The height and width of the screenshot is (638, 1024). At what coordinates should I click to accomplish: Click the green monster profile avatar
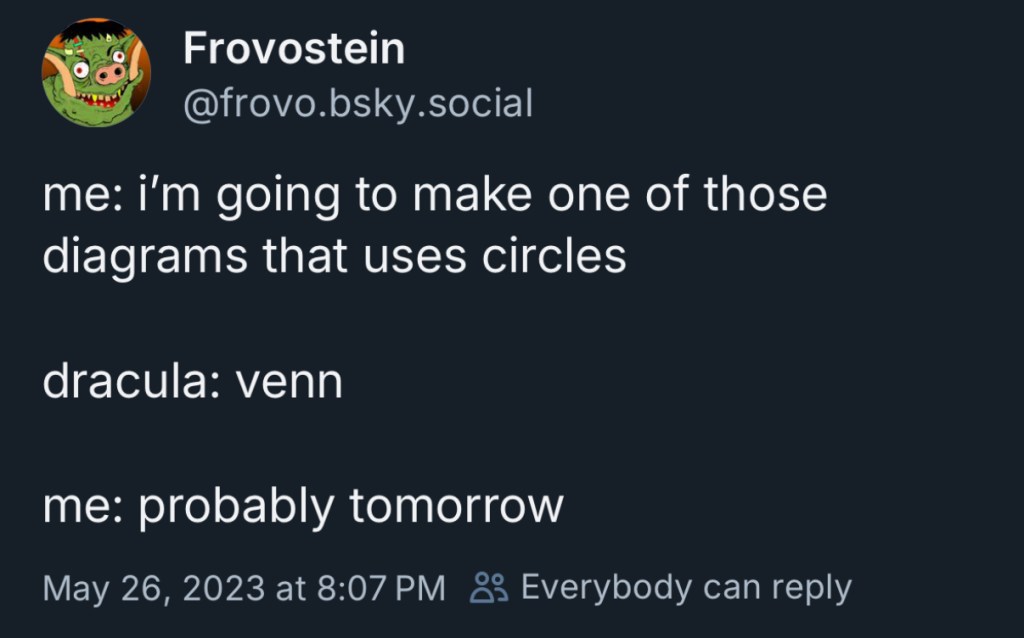point(96,73)
